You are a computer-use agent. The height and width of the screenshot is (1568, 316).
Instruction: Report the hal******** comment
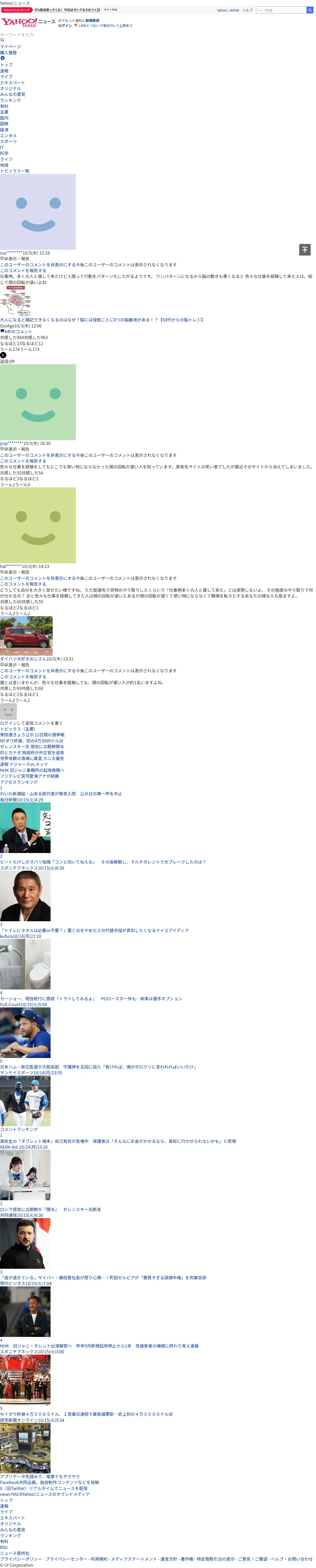23,584
